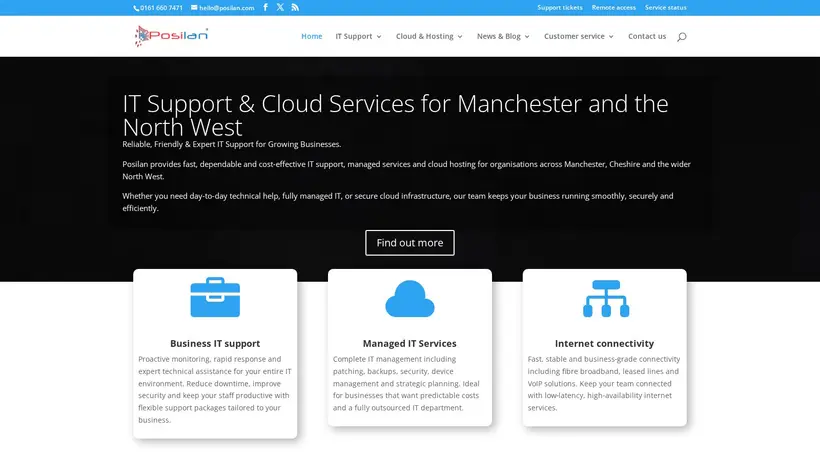Viewport: 820px width, 461px height.
Task: Click the 'Whether you need day-to-day technical help' paragraph
Action: coord(398,202)
